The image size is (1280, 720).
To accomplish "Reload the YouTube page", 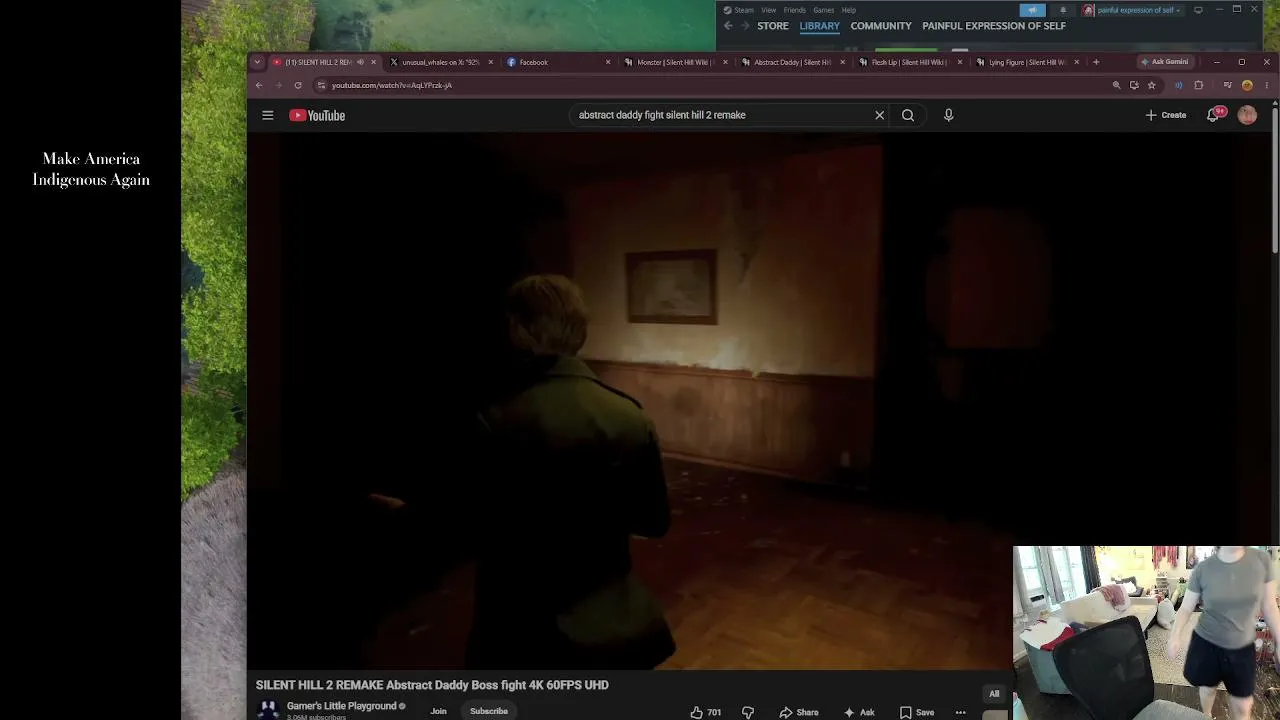I will (298, 85).
